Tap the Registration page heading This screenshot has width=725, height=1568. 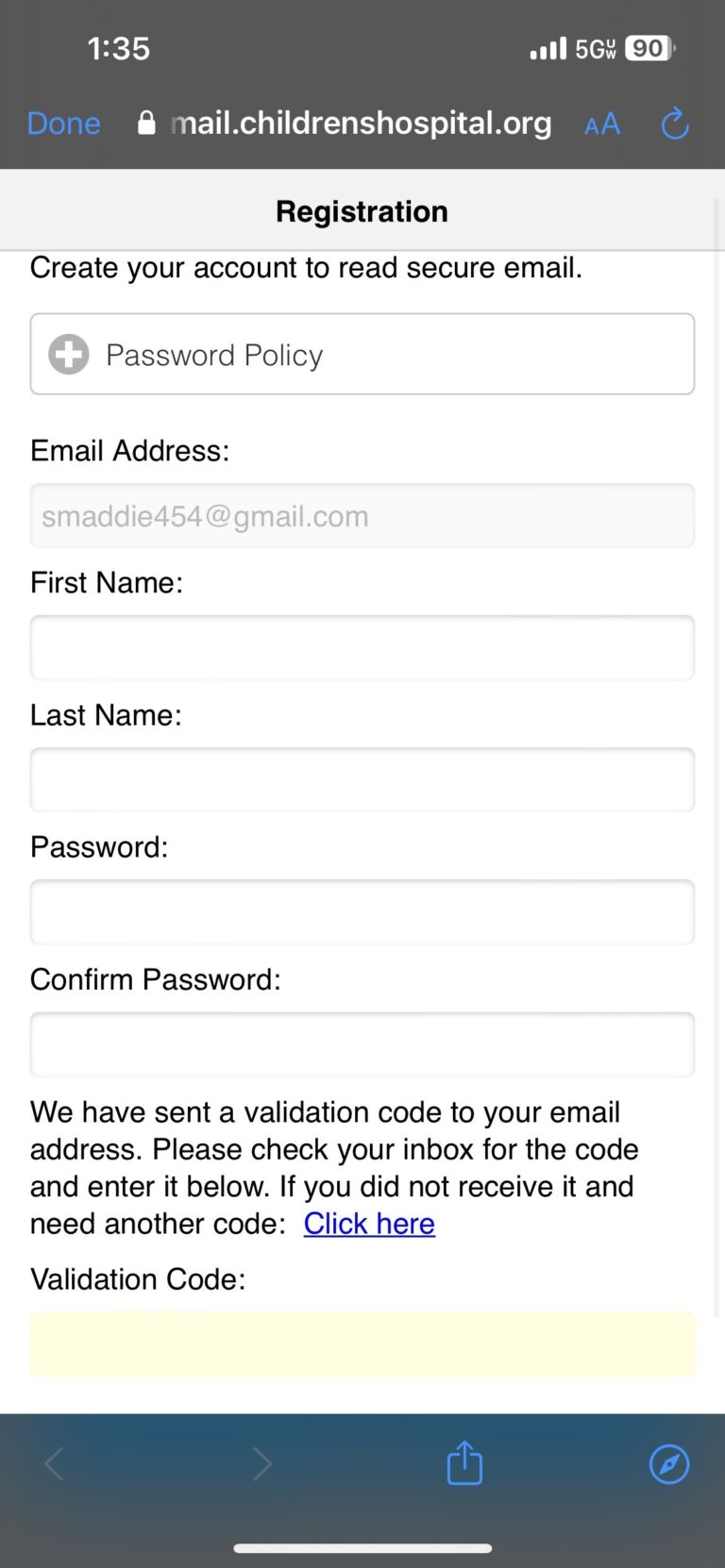362,211
